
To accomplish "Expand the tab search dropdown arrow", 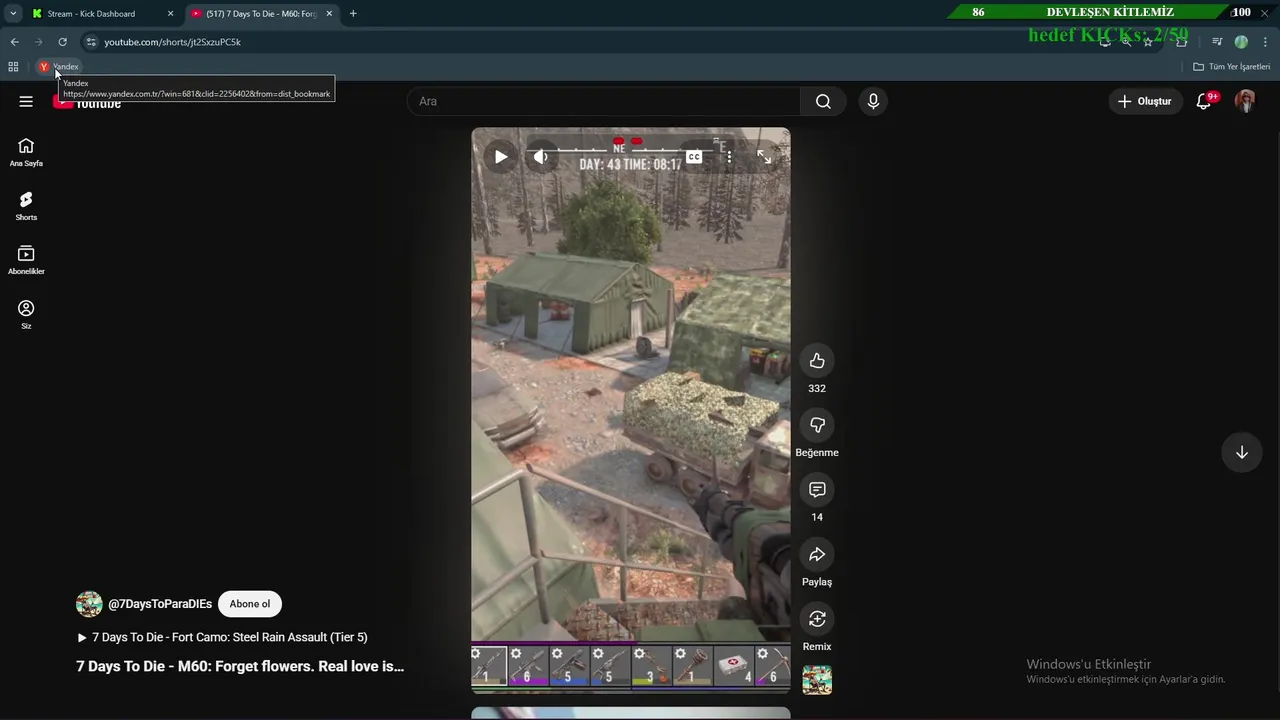I will pos(13,14).
